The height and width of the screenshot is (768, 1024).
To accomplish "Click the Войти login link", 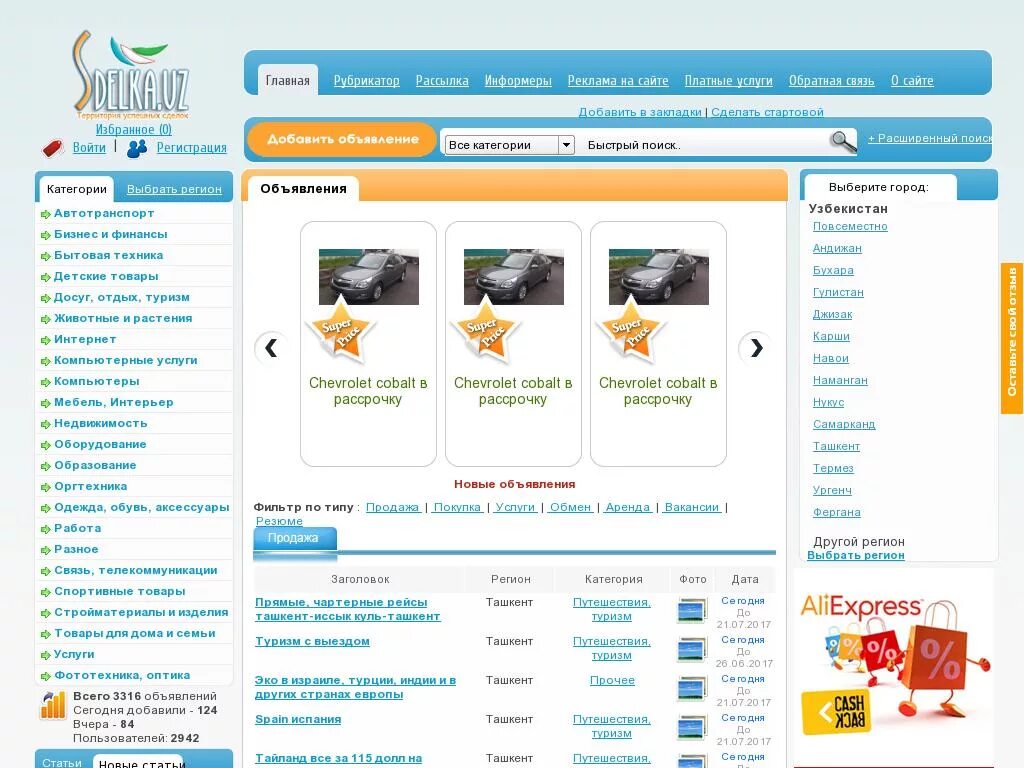I will click(x=89, y=148).
